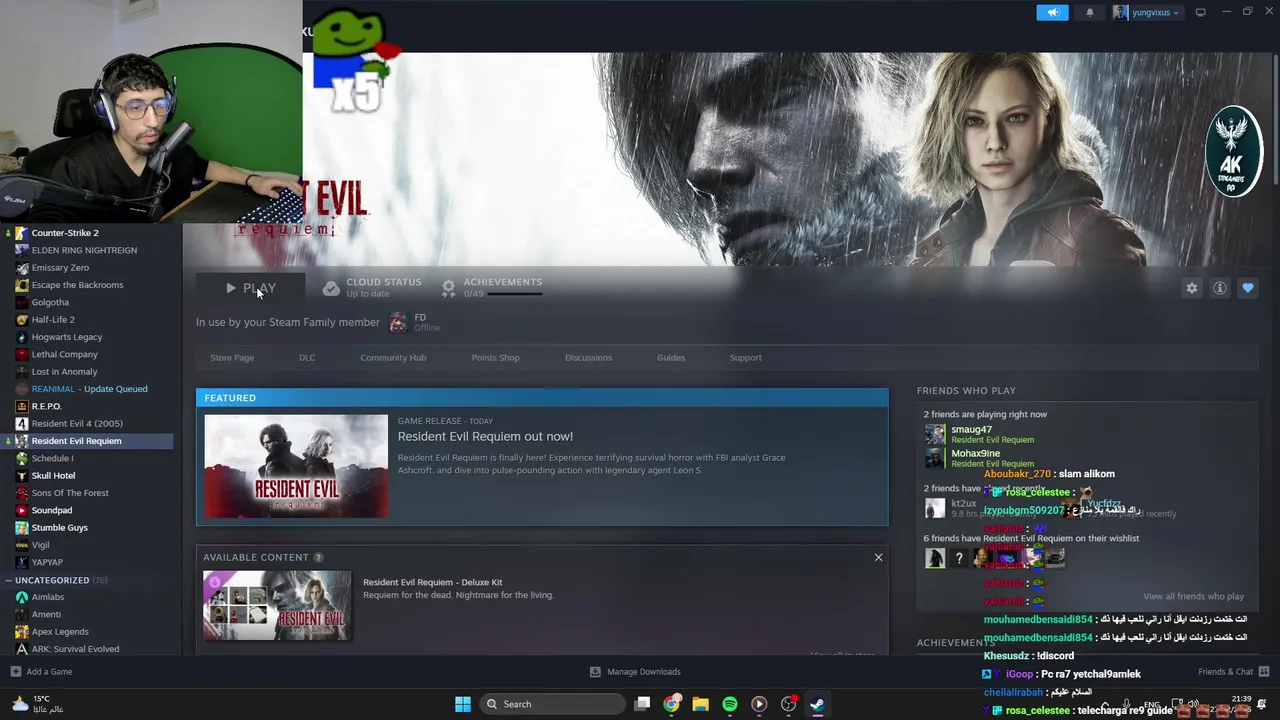The width and height of the screenshot is (1280, 720).
Task: Select REANIMAL - Update Queued entry
Action: 87,389
